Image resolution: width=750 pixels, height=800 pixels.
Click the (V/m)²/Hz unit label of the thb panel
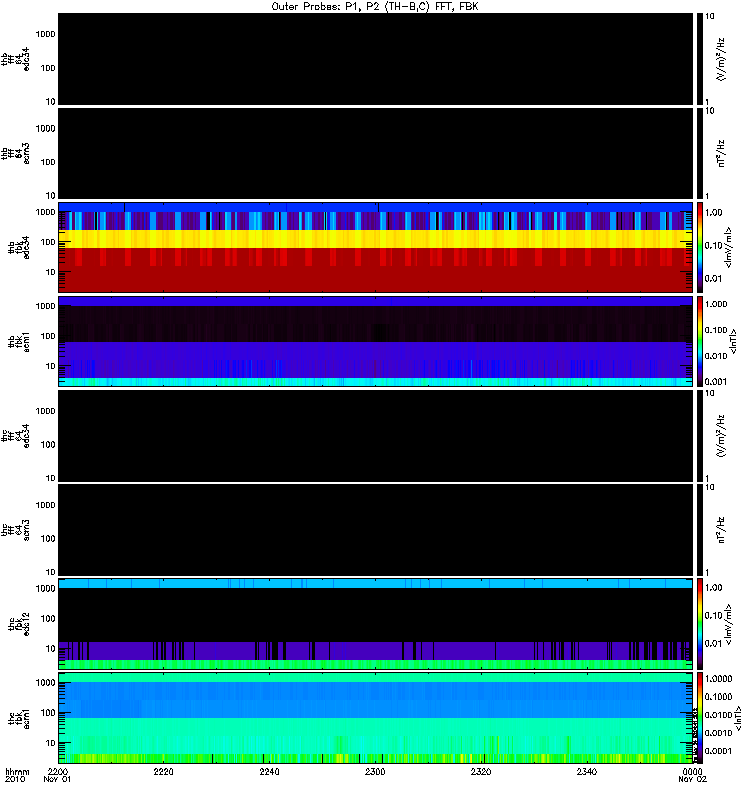720,59
